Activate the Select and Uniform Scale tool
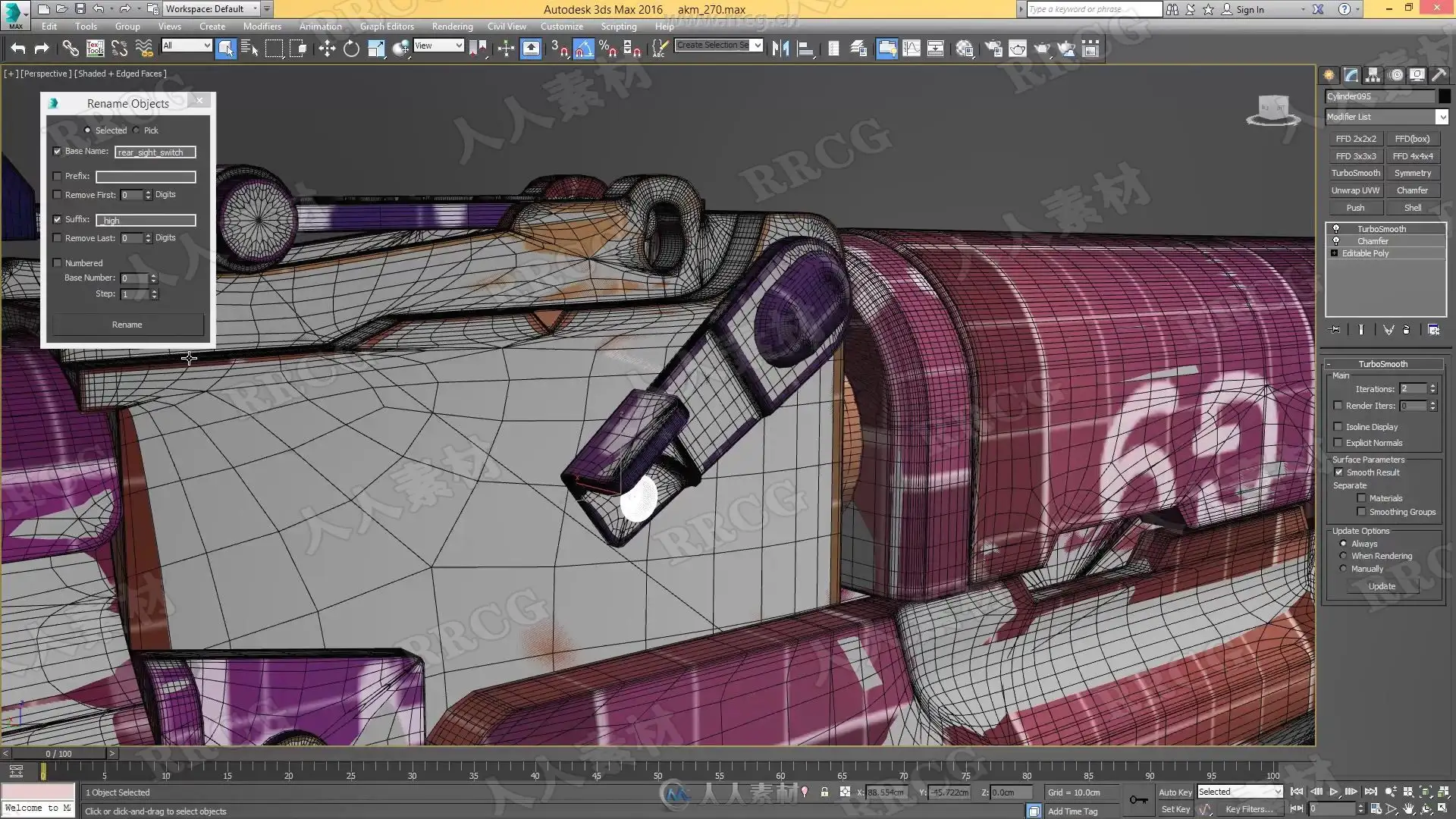 click(376, 49)
